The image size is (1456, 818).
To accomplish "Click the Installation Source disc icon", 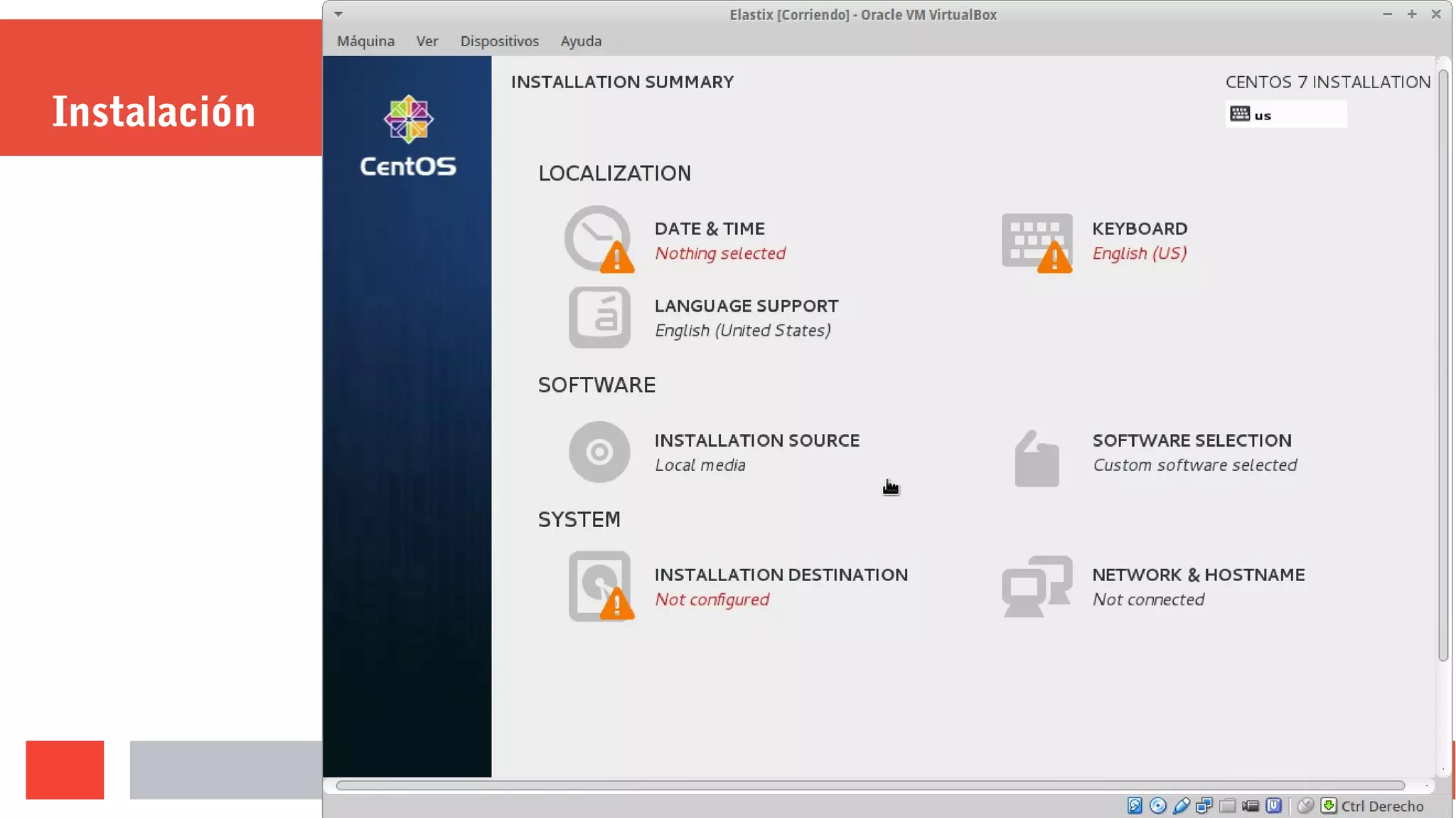I will coord(599,452).
